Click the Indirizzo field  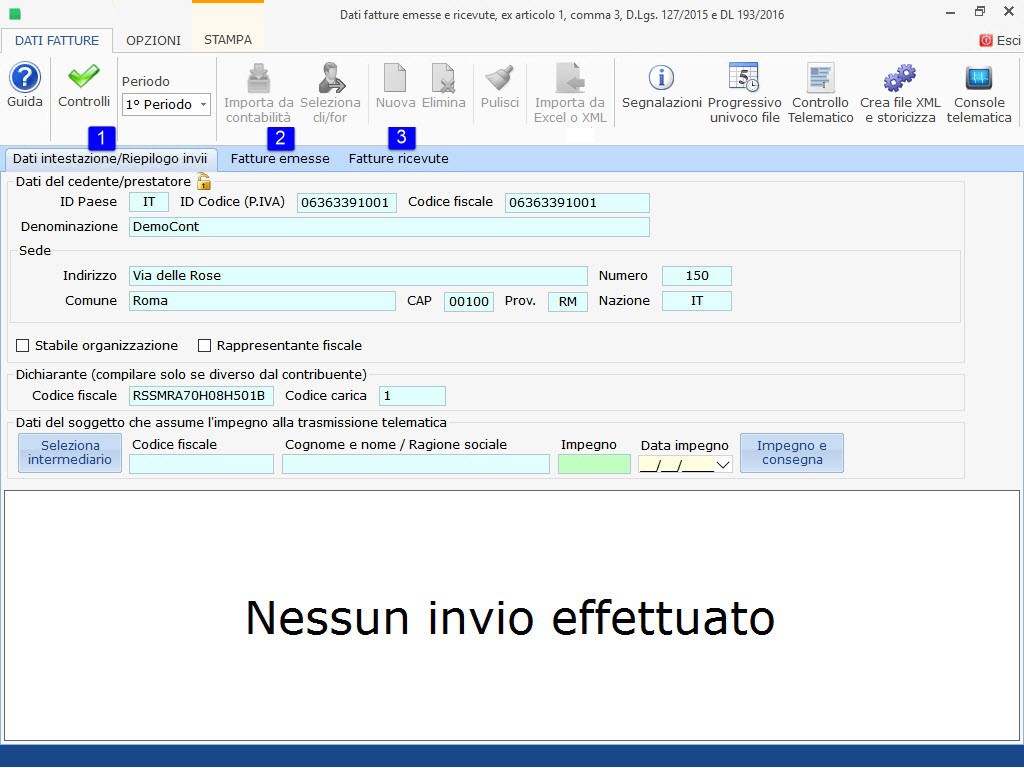tap(358, 276)
